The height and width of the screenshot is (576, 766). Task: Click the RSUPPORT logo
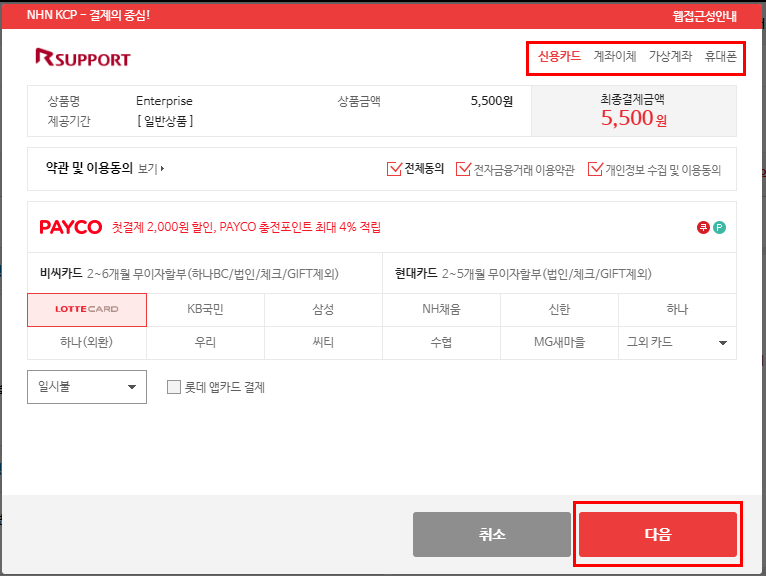pos(83,58)
